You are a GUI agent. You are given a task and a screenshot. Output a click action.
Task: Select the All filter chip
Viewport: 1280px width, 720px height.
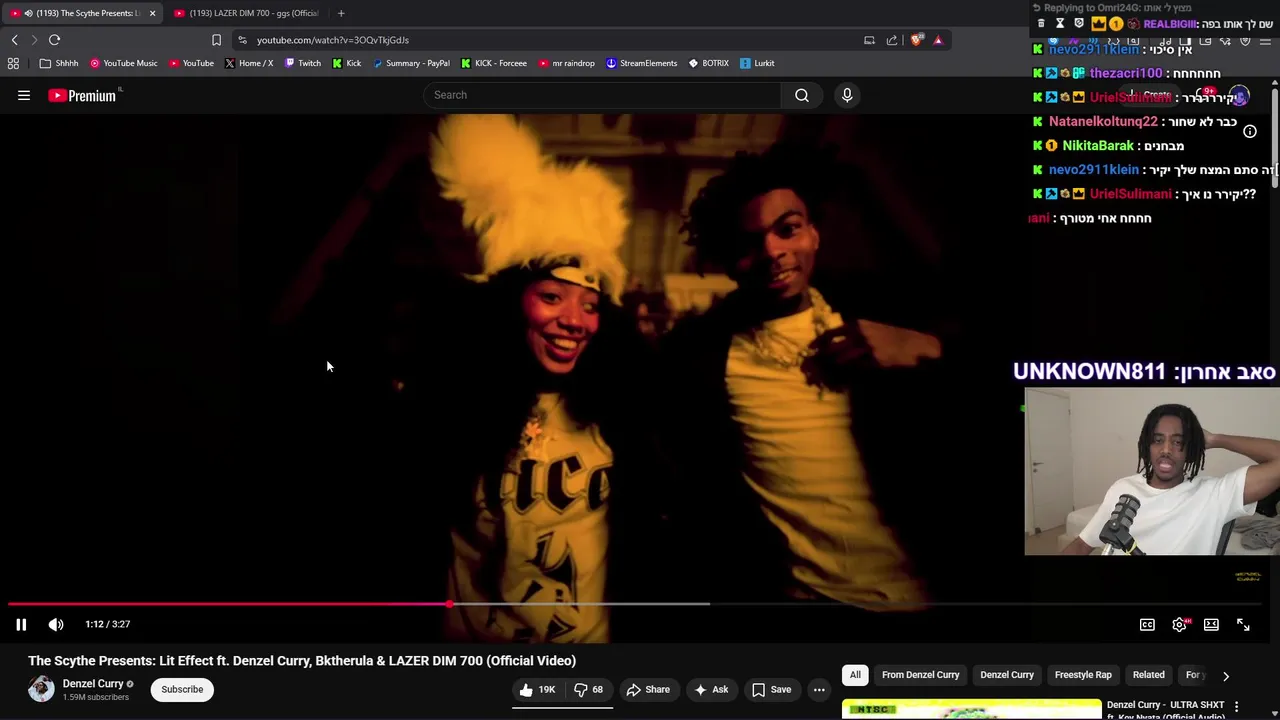click(x=855, y=675)
